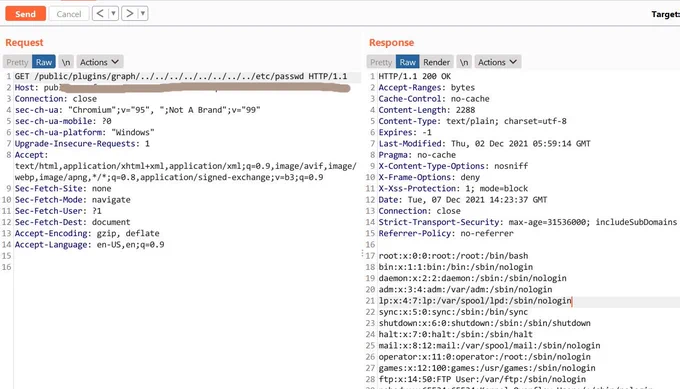The image size is (680, 389).
Task: Click the 'Sec-Fetch-Dest: document' header
Action: pos(72,222)
